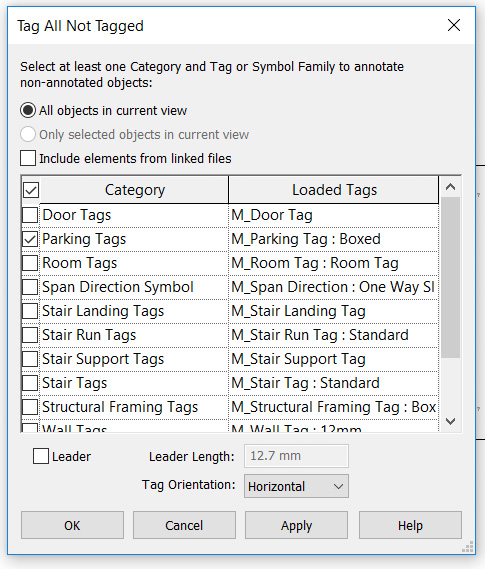Click the category list scrollbar thumb

click(451, 278)
